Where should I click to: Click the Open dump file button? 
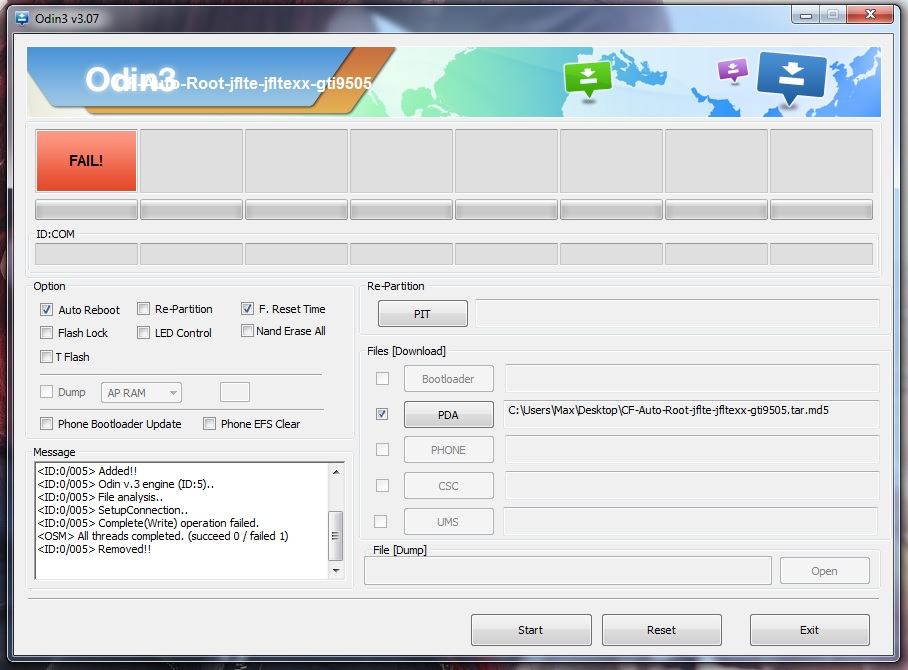pos(825,571)
